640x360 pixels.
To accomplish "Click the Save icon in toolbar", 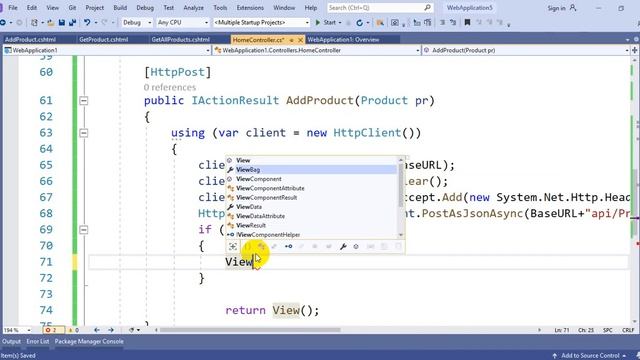I will [62, 23].
